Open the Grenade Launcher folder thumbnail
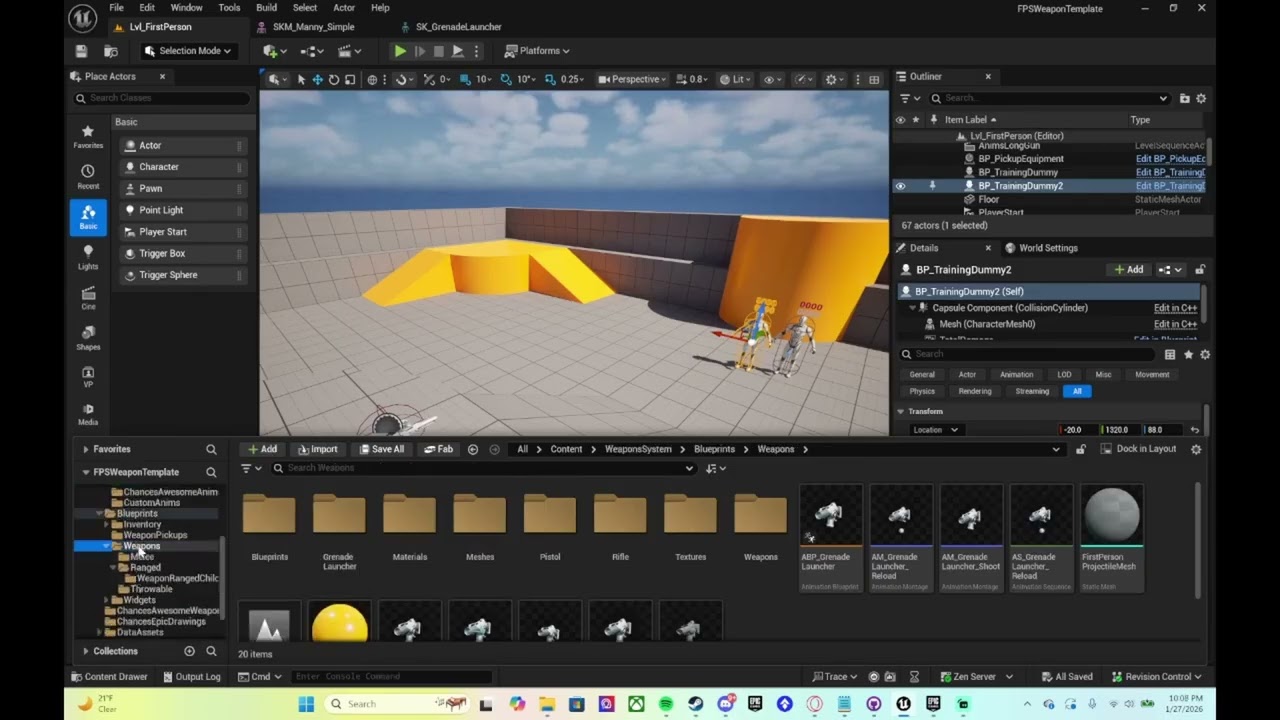Image resolution: width=1280 pixels, height=720 pixels. [x=339, y=530]
